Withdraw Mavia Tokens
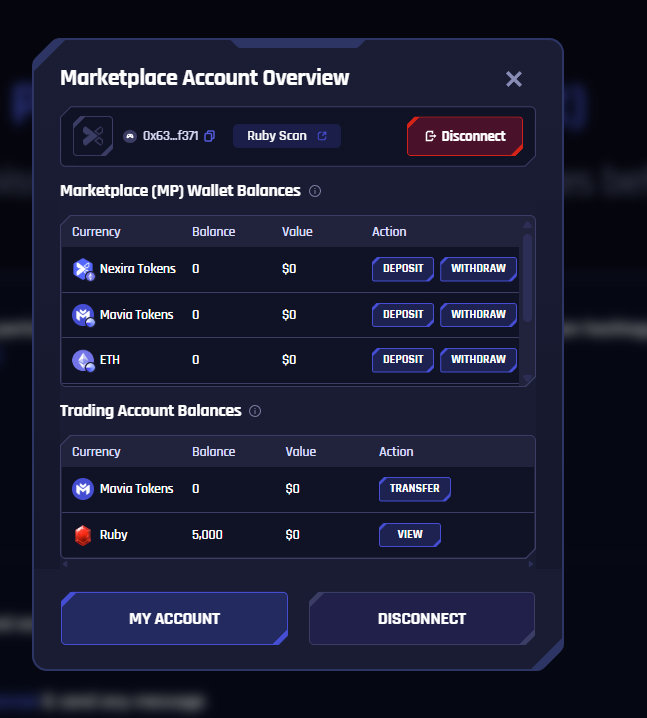 pos(478,315)
